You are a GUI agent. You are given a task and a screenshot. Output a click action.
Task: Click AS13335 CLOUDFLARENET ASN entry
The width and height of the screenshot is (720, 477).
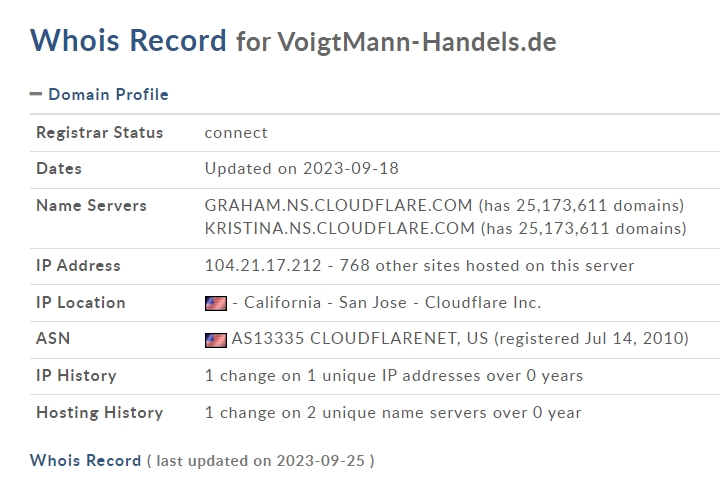tap(345, 338)
